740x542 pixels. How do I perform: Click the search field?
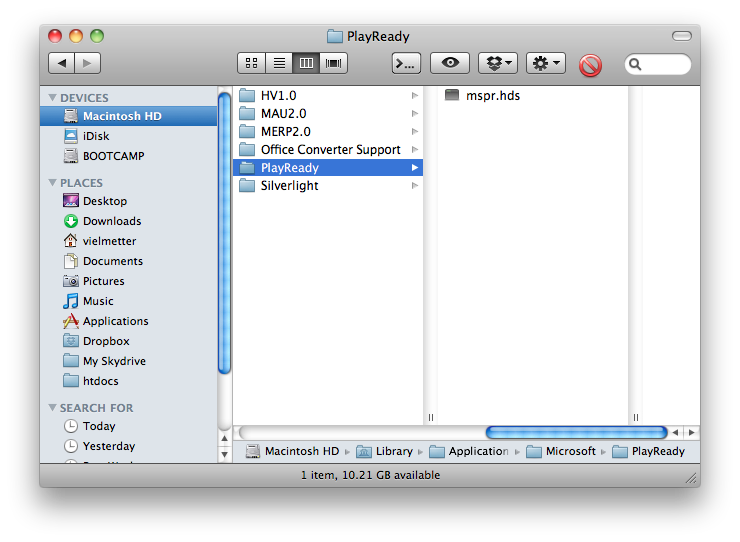pyautogui.click(x=658, y=64)
